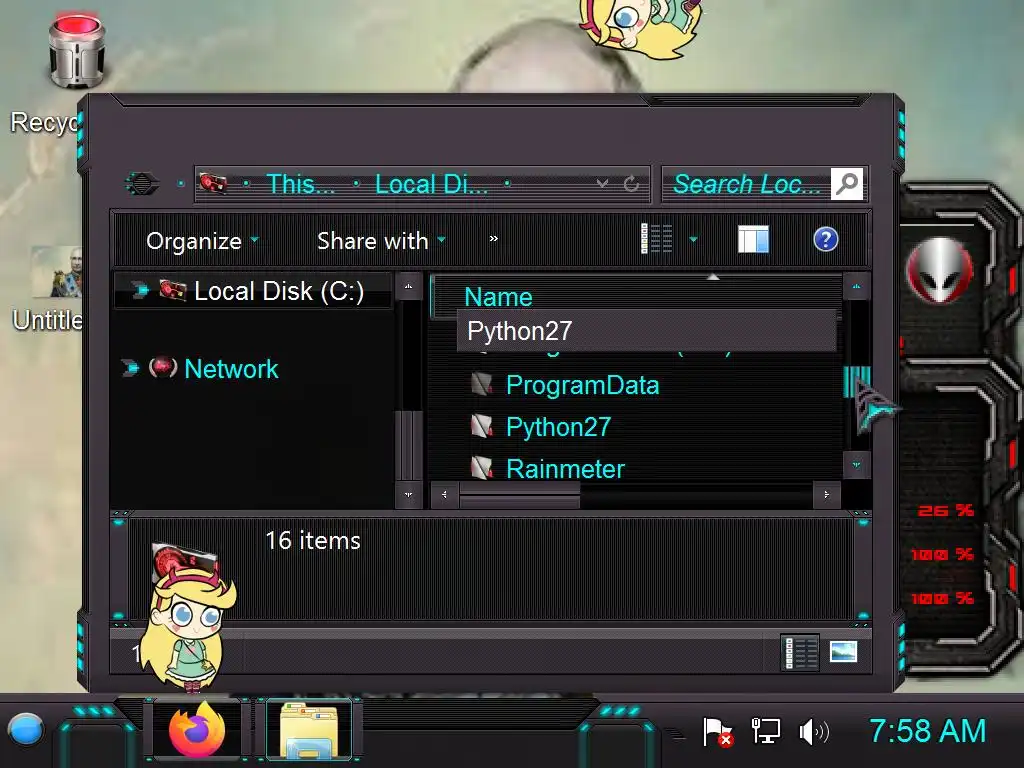Change view using the view icon
This screenshot has height=768, width=1024.
(x=656, y=238)
